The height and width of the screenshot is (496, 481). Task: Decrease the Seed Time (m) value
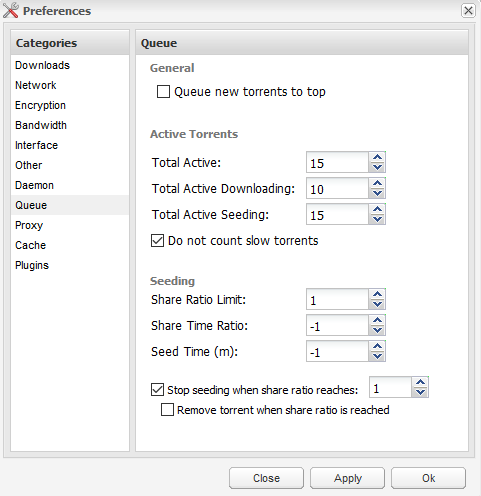coord(377,356)
